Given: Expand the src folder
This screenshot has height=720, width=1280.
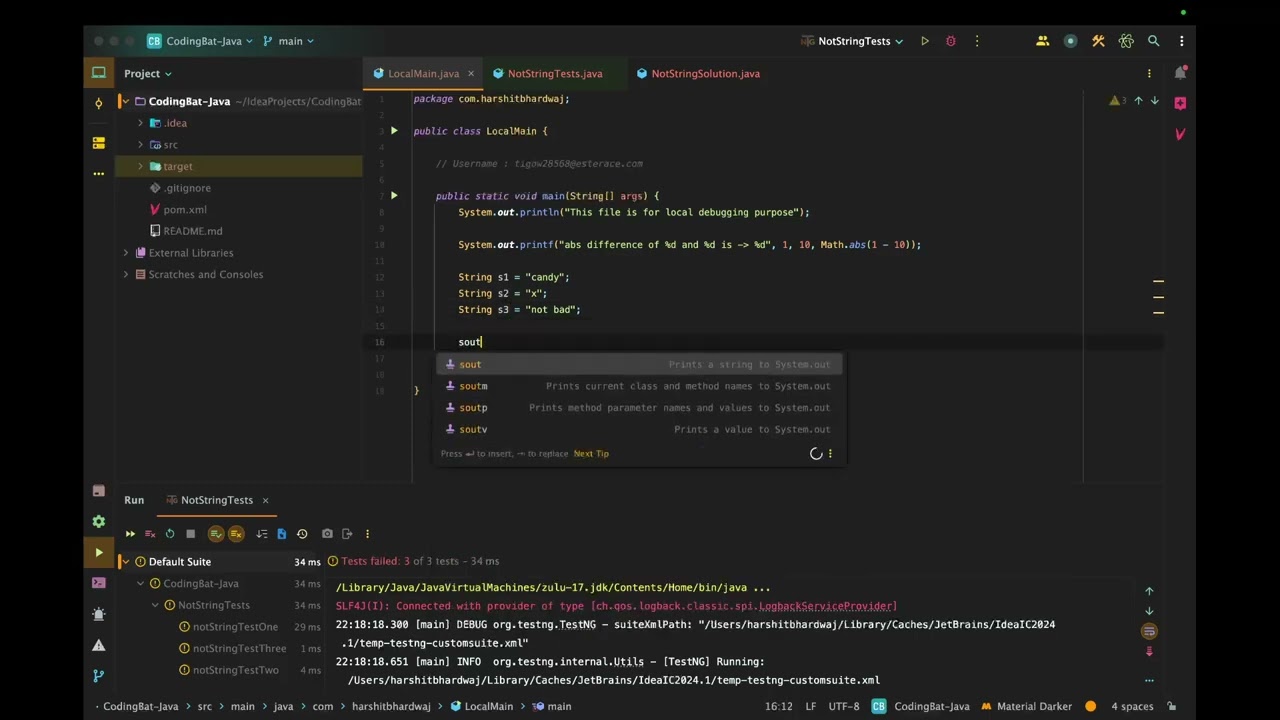Looking at the screenshot, I should click(140, 145).
